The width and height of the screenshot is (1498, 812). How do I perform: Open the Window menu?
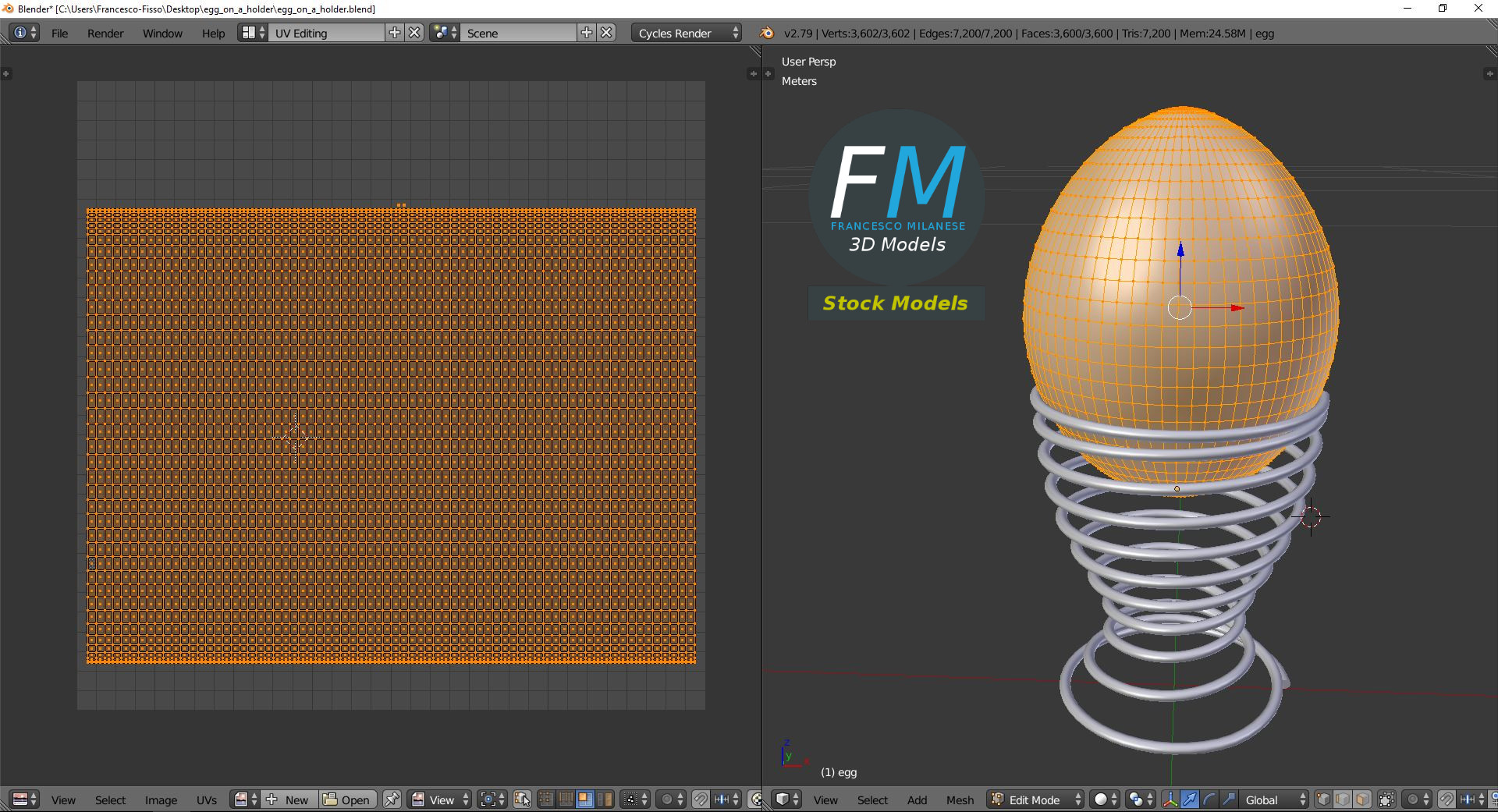click(x=162, y=33)
